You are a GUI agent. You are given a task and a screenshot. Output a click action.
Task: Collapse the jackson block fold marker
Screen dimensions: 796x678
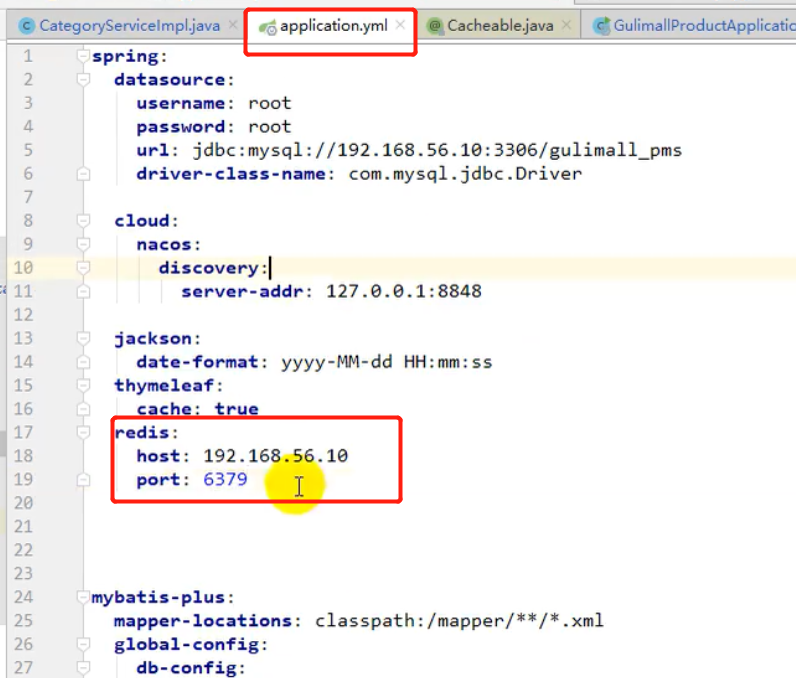83,338
